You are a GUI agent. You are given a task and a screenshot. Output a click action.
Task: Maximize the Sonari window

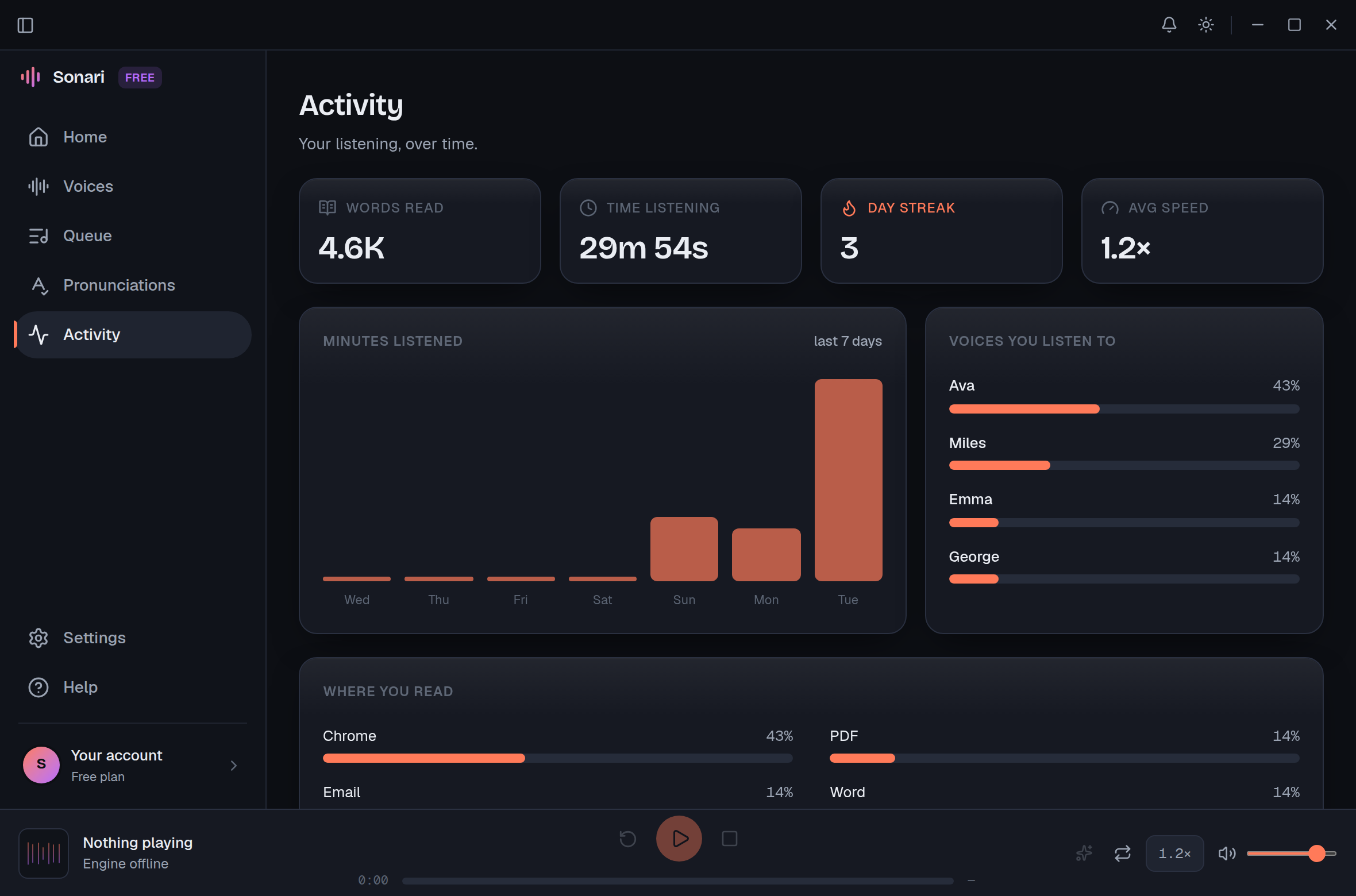pos(1294,25)
